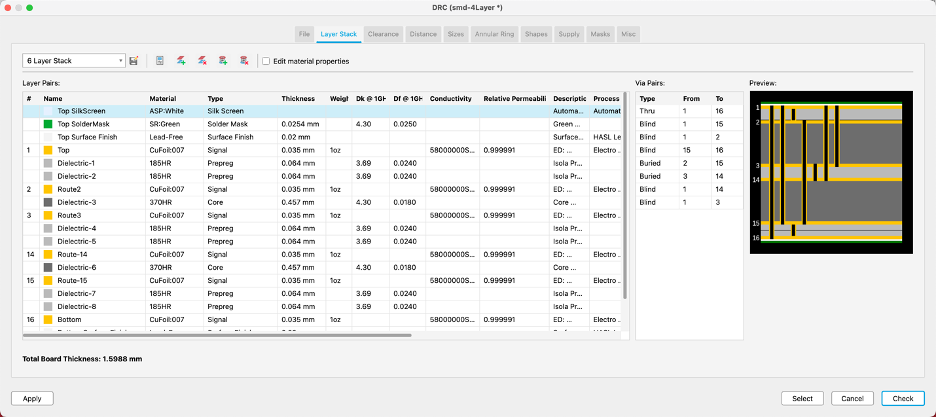Open the 6 Layer Stack dropdown
This screenshot has height=418, width=936.
[x=74, y=61]
